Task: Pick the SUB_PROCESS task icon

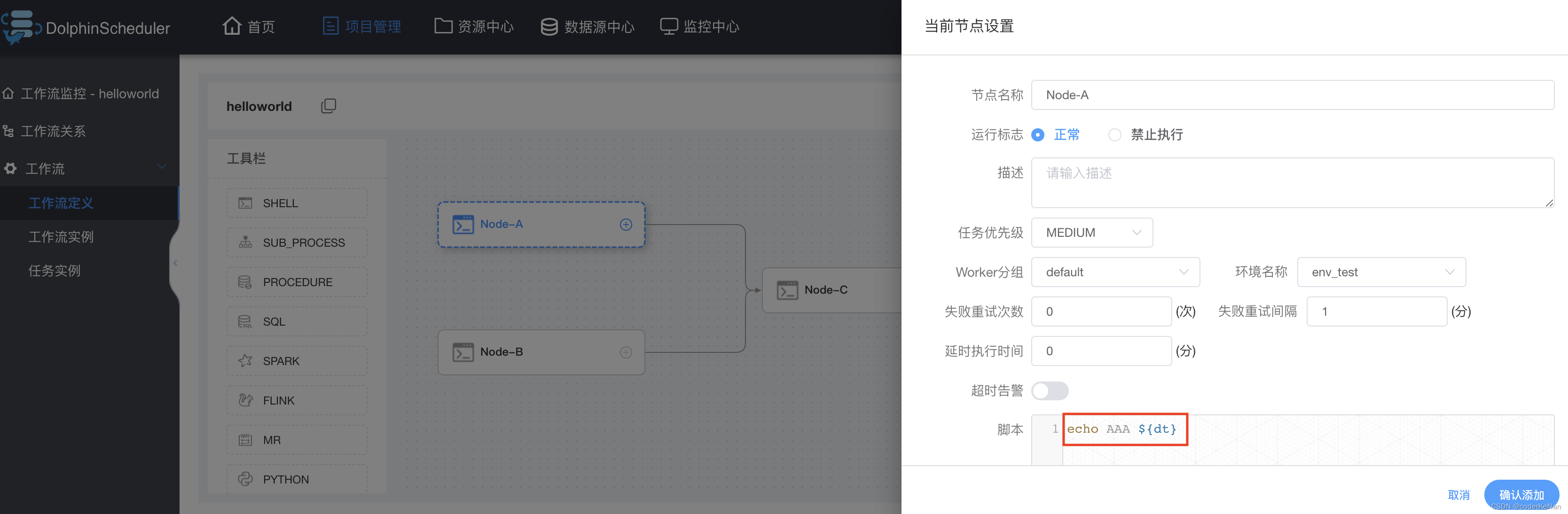Action: (245, 243)
